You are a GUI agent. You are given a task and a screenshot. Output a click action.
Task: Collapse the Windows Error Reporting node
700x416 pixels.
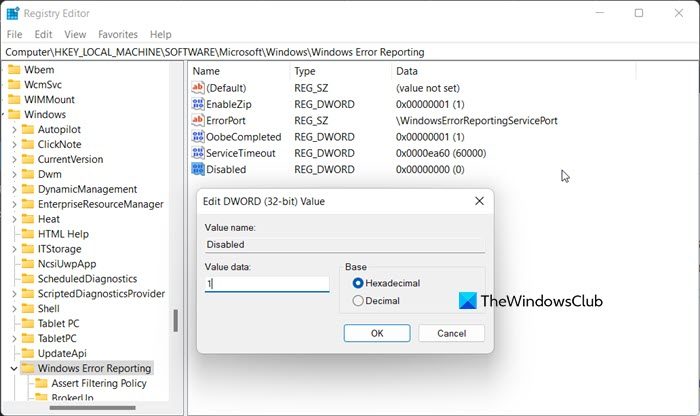[14, 369]
